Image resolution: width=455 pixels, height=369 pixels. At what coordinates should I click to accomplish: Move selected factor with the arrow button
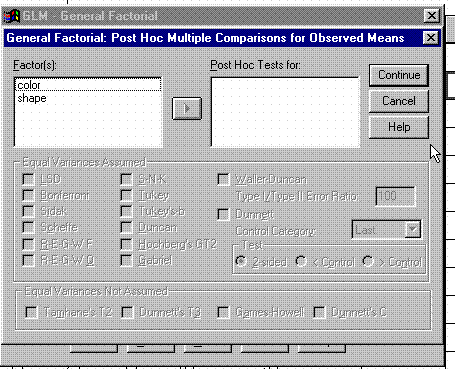coord(187,108)
